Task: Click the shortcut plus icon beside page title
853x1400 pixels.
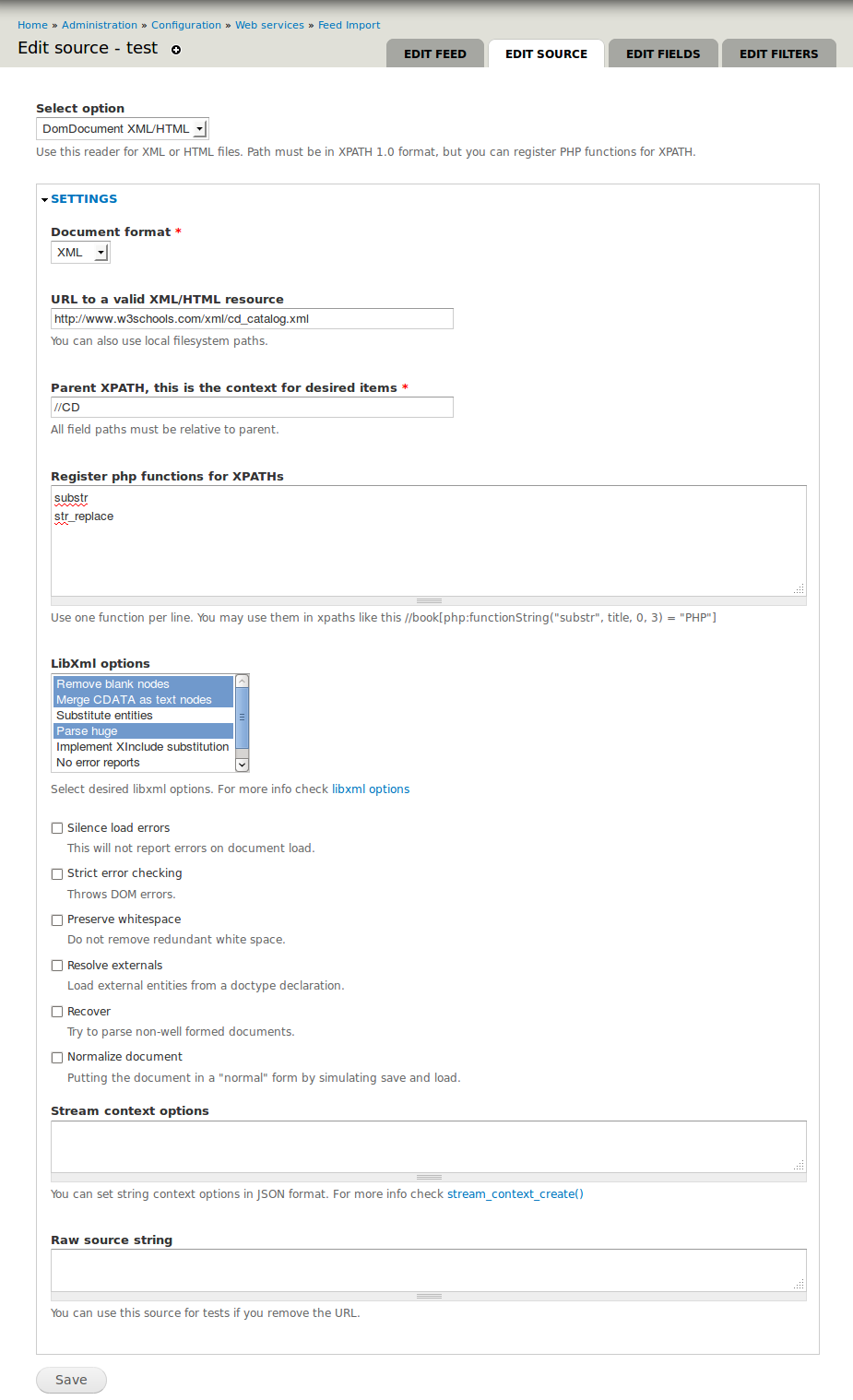Action: [176, 50]
